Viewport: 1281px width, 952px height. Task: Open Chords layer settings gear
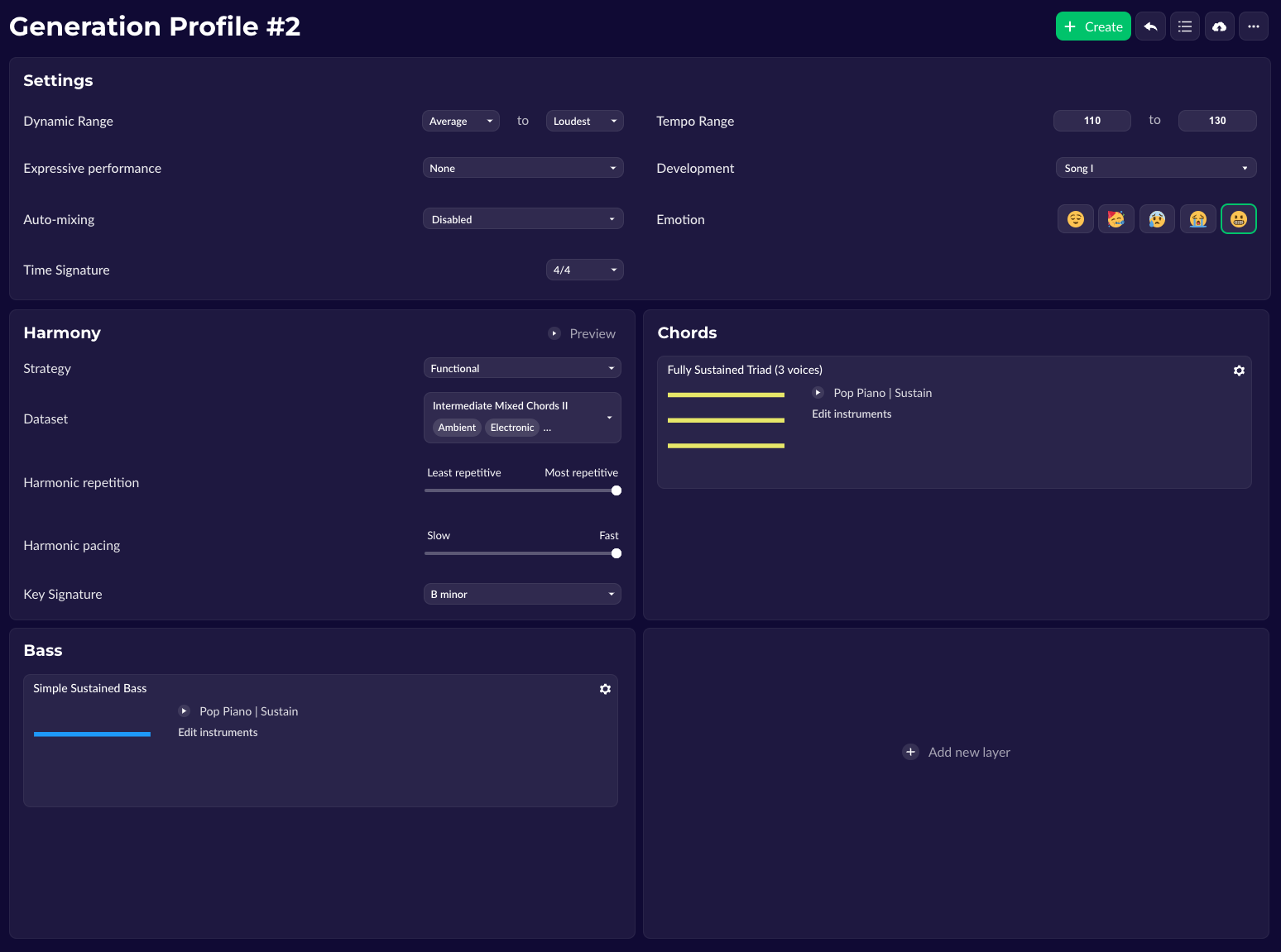(x=1239, y=371)
